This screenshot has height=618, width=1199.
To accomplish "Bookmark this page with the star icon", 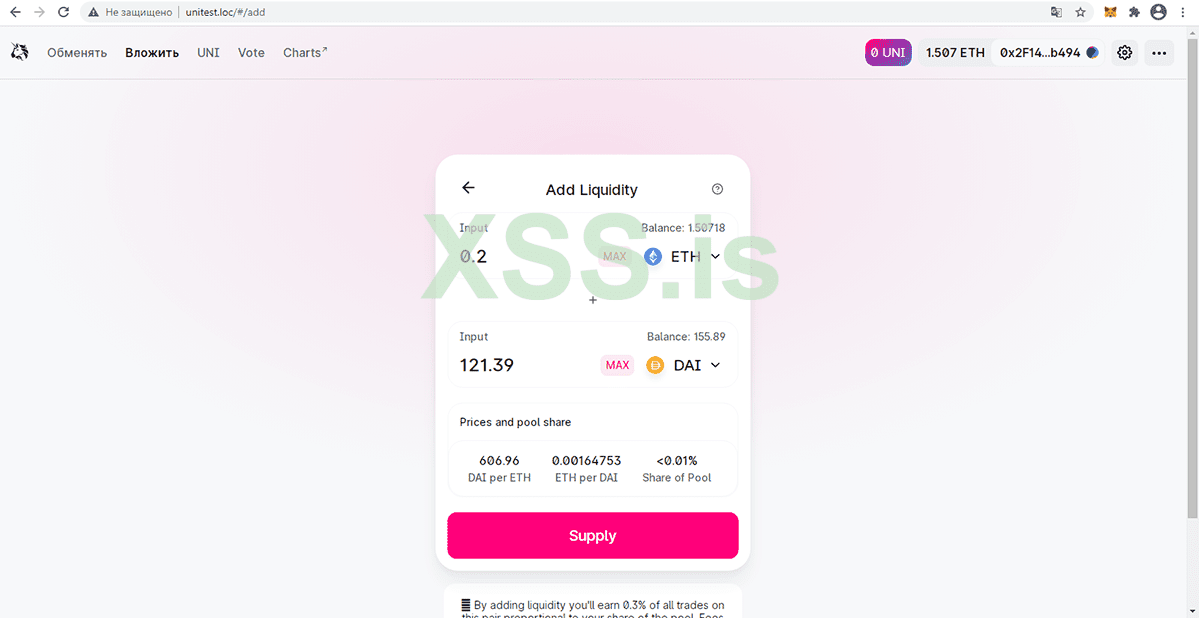I will pyautogui.click(x=1081, y=13).
